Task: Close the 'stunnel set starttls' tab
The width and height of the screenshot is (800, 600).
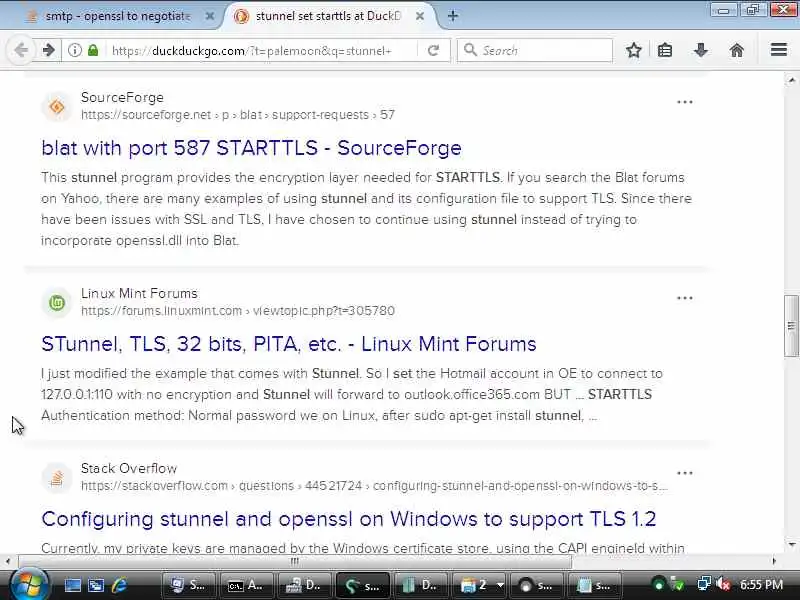Action: pyautogui.click(x=419, y=16)
